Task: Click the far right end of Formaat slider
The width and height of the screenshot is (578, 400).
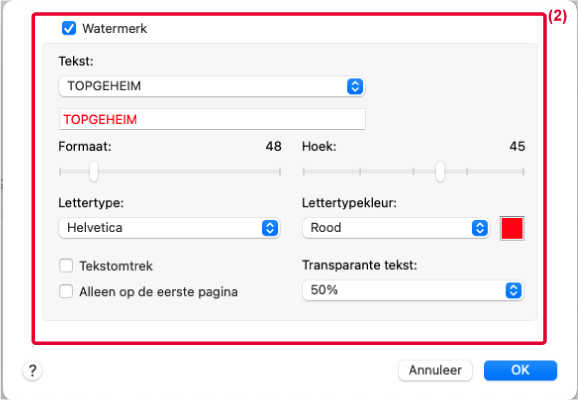Action: click(280, 171)
